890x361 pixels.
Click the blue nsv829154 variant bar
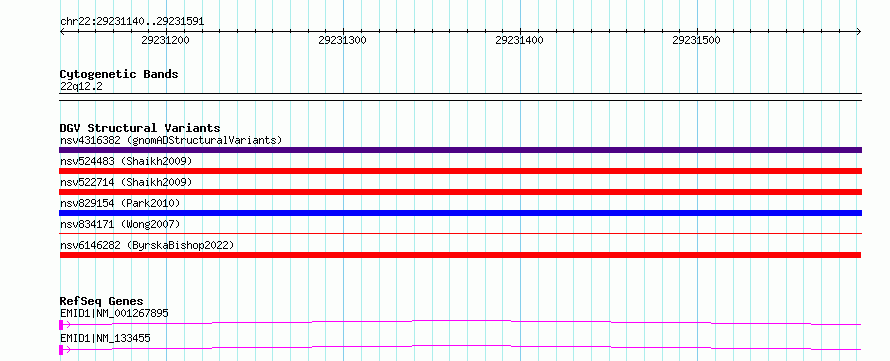pyautogui.click(x=460, y=213)
